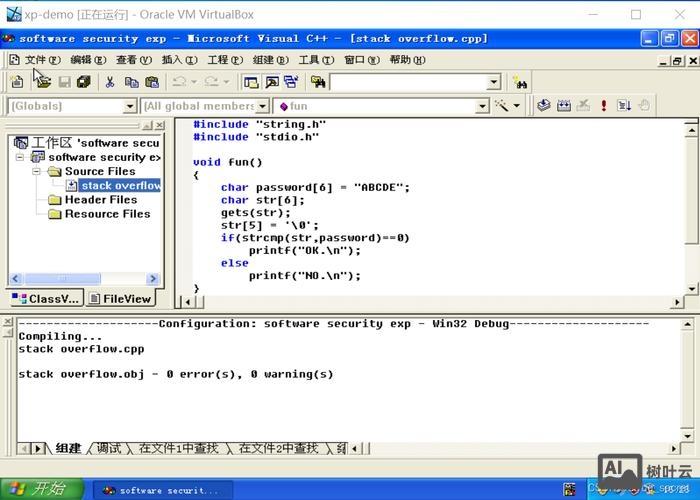Click the Cut scissors icon
Viewport: 700px width, 500px height.
(x=110, y=82)
